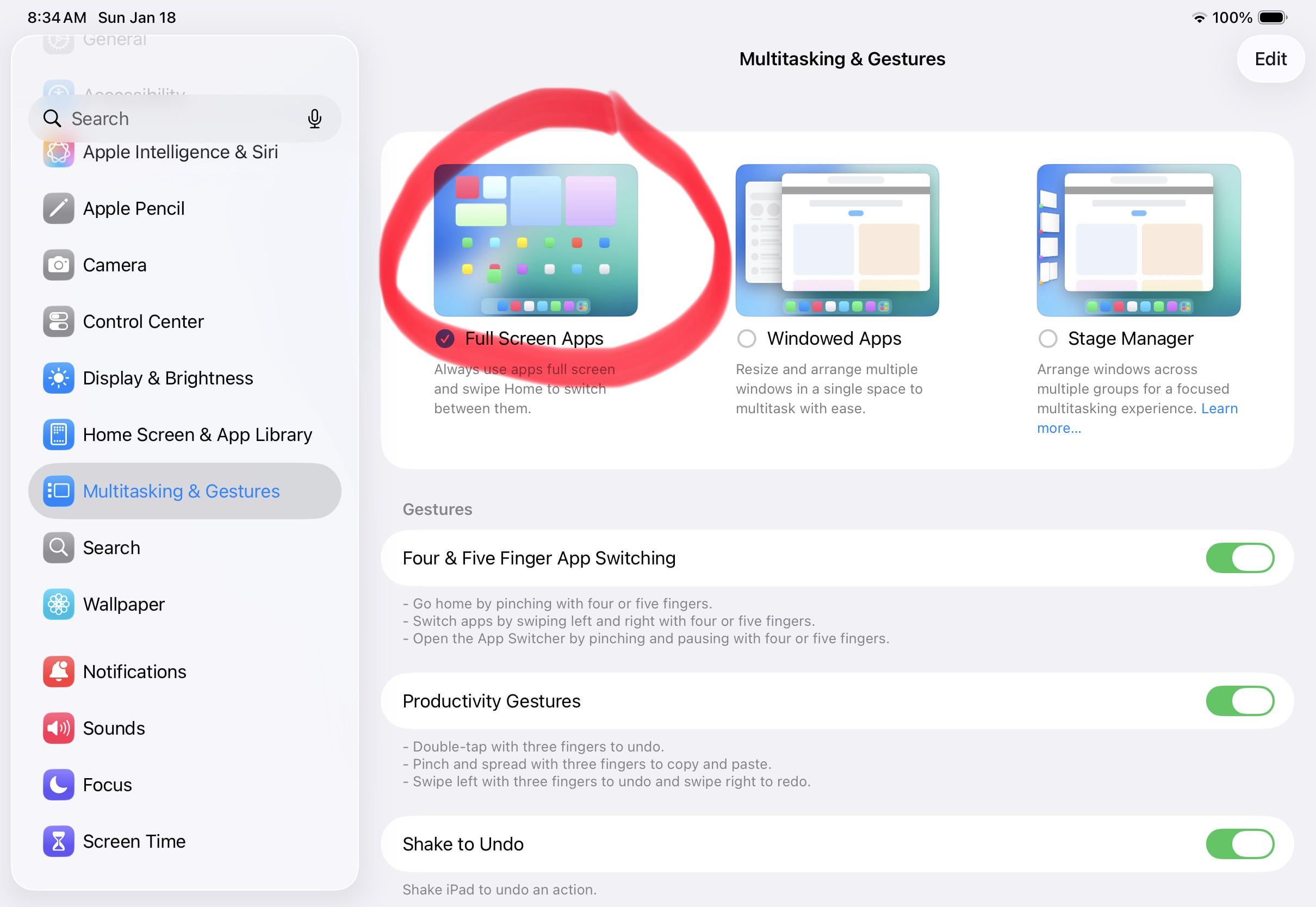This screenshot has height=907, width=1316.
Task: Tap the Wallpaper flower icon
Action: click(59, 604)
